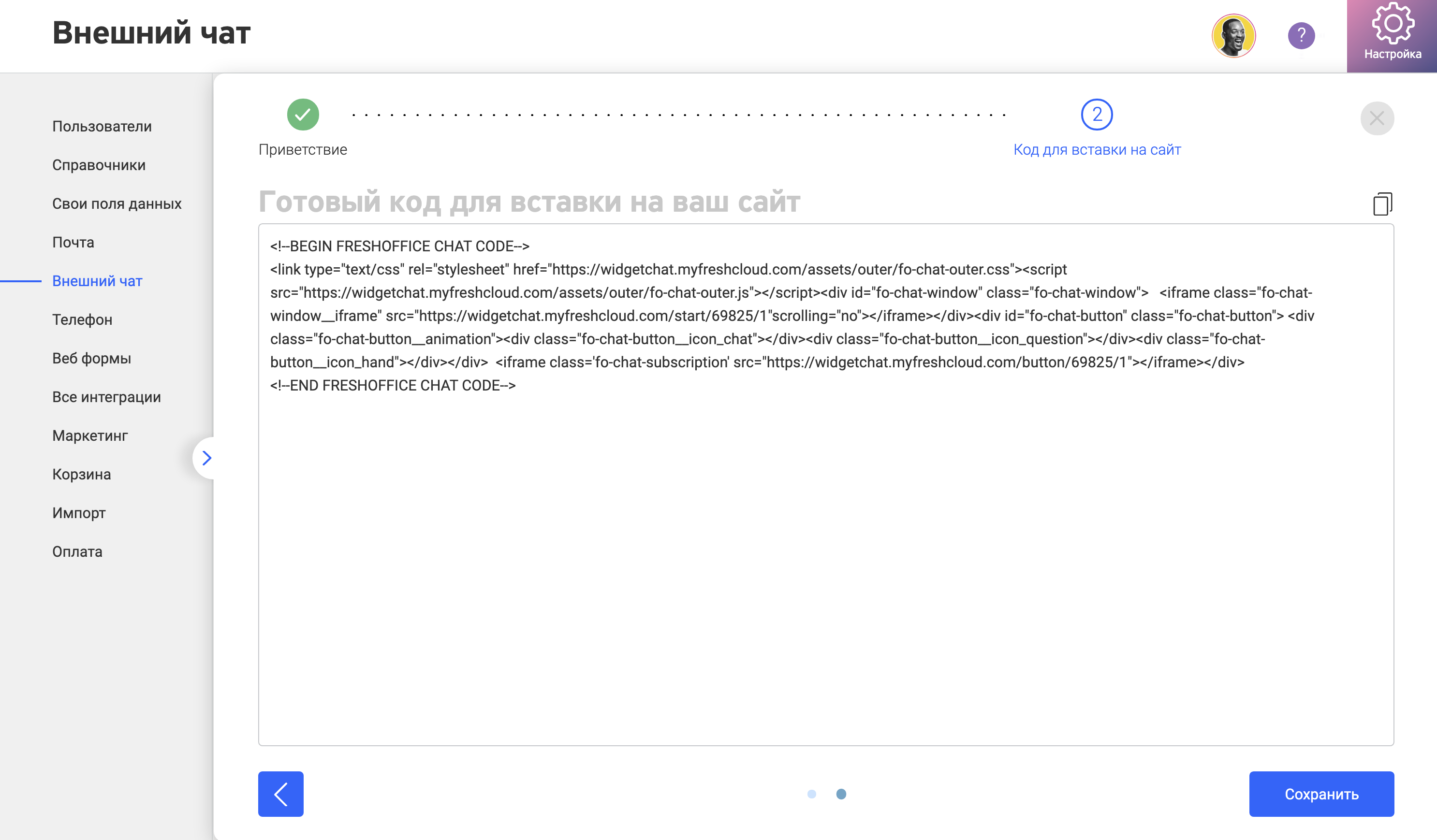Click the Приветствие step label
The image size is (1437, 840).
[x=303, y=149]
